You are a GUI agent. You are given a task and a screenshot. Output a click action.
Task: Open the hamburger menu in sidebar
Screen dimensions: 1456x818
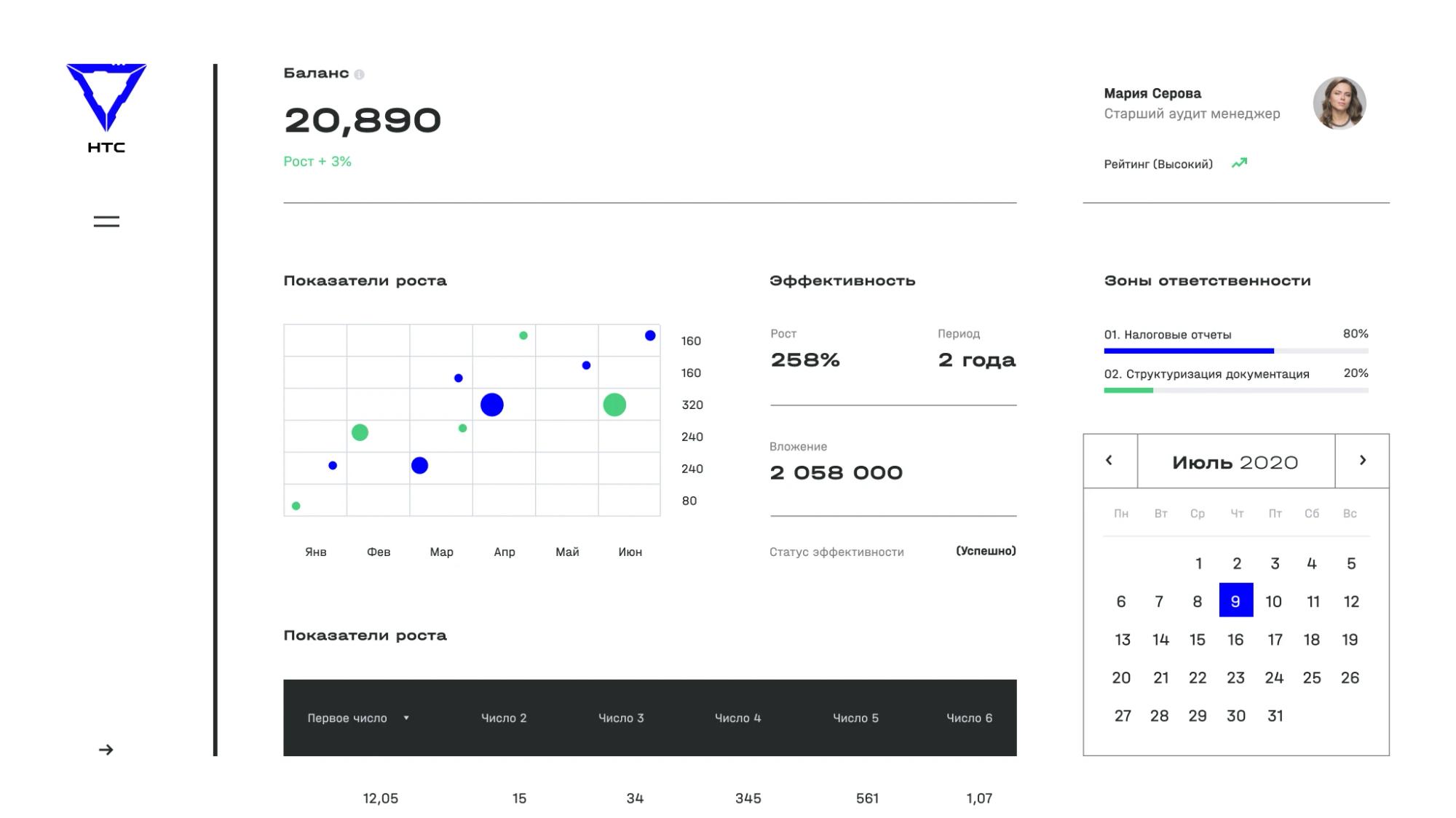click(x=106, y=221)
